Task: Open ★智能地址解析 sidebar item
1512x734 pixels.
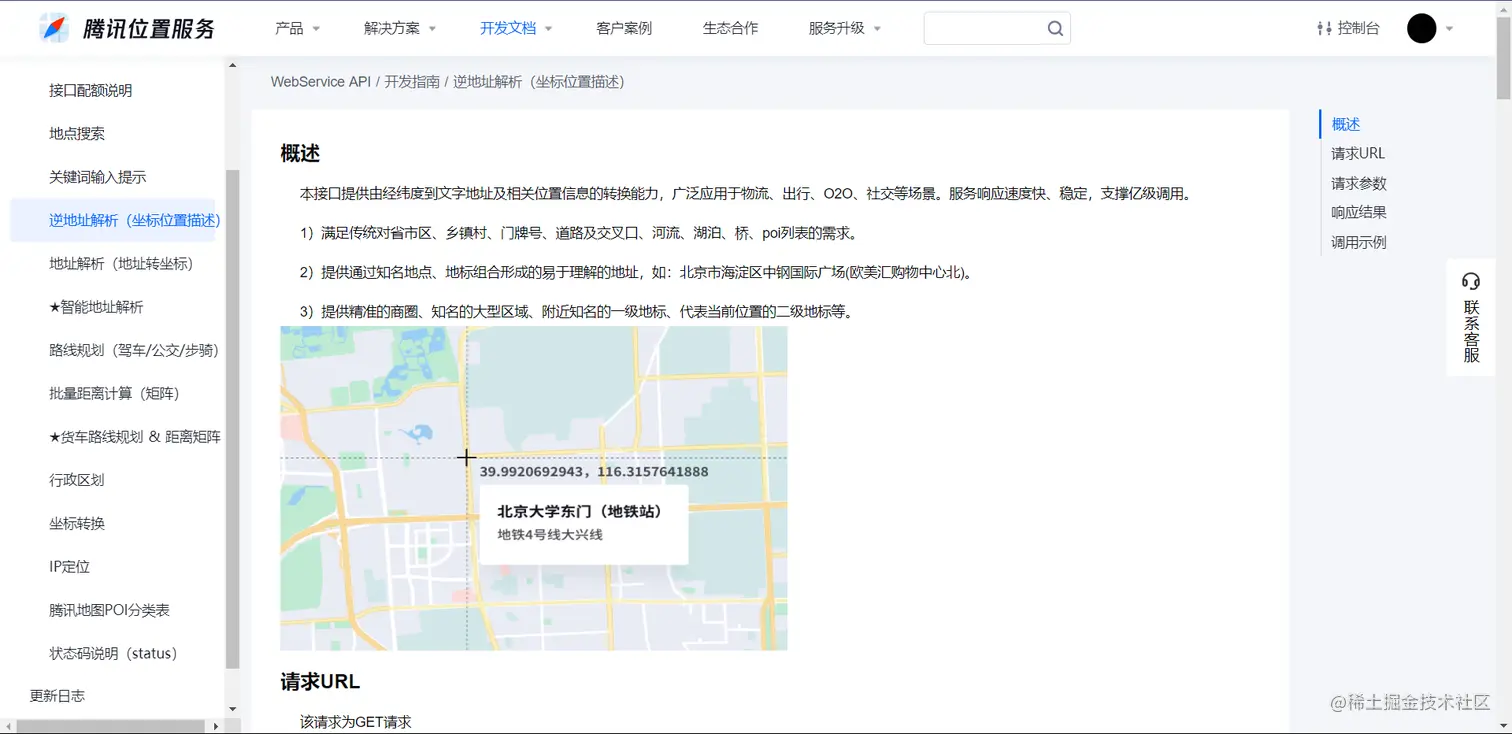Action: pos(96,307)
